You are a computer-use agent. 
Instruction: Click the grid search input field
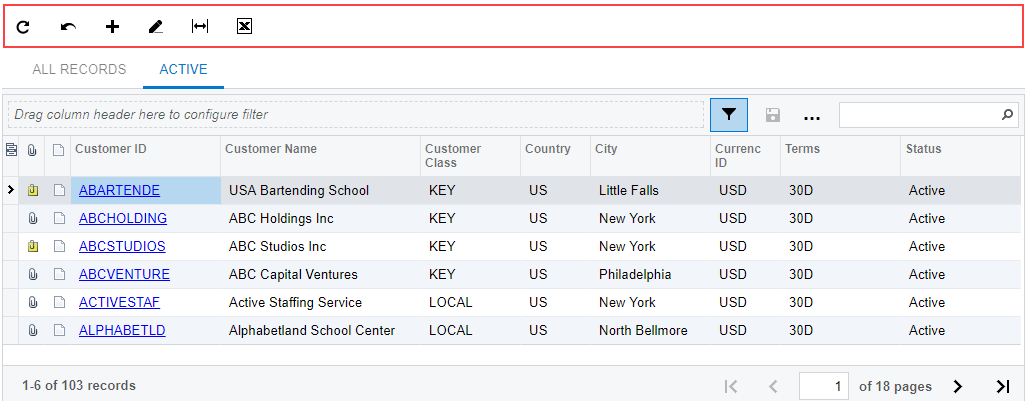920,115
